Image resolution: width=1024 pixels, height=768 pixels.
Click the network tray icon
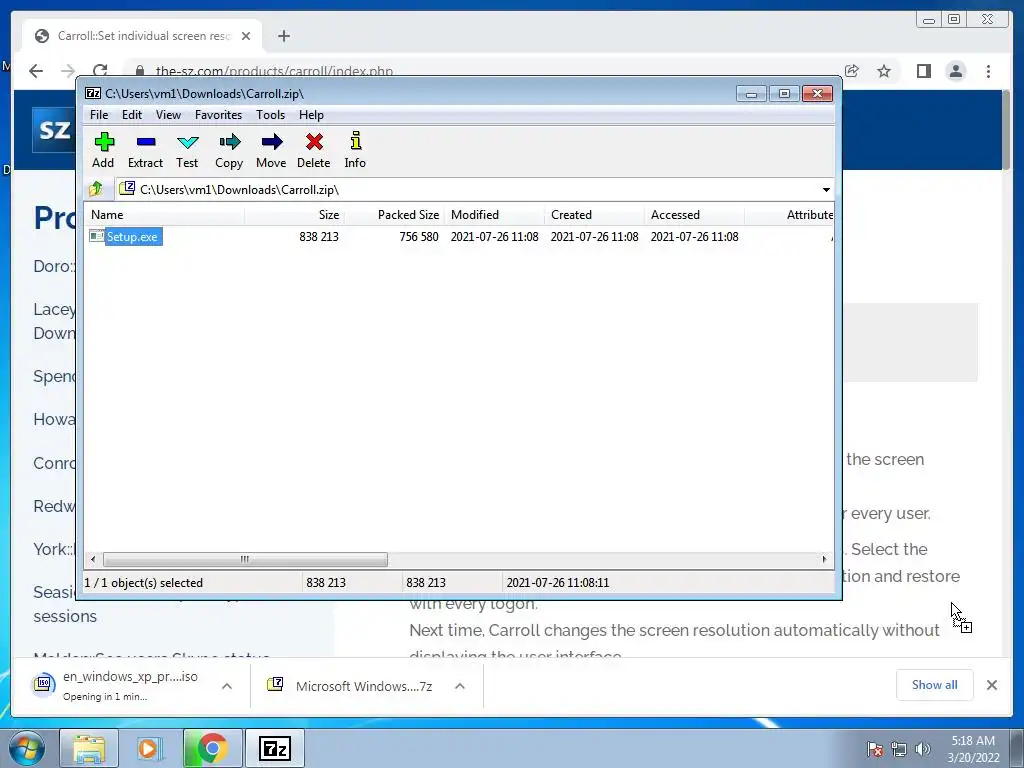pyautogui.click(x=899, y=749)
